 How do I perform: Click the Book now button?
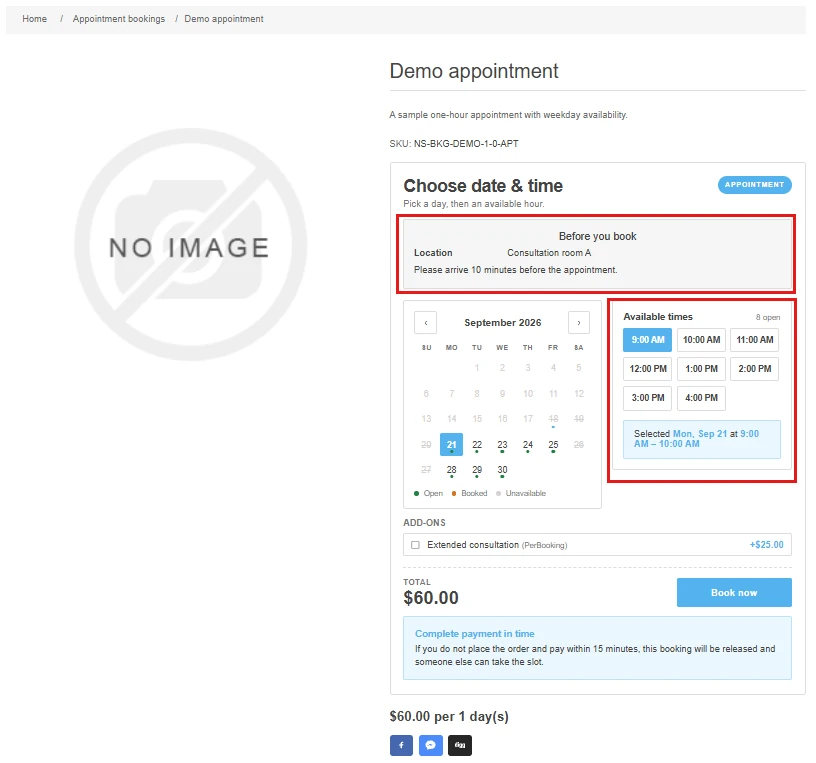tap(734, 592)
